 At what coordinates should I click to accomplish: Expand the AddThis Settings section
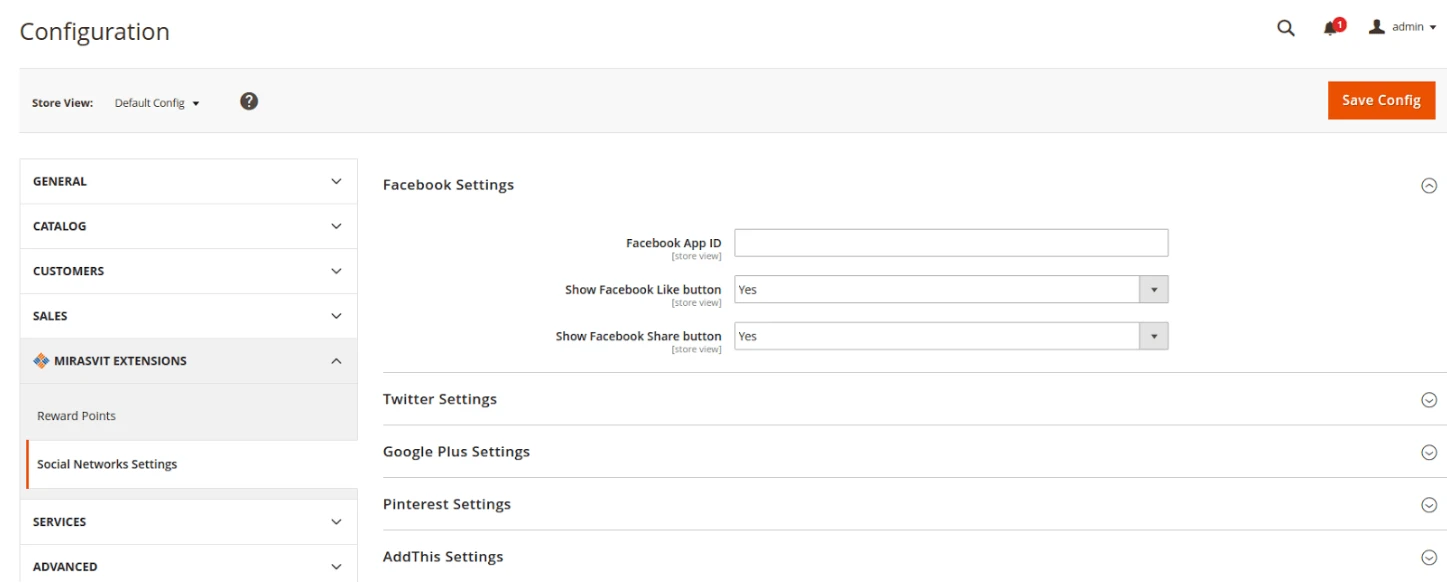(x=443, y=557)
